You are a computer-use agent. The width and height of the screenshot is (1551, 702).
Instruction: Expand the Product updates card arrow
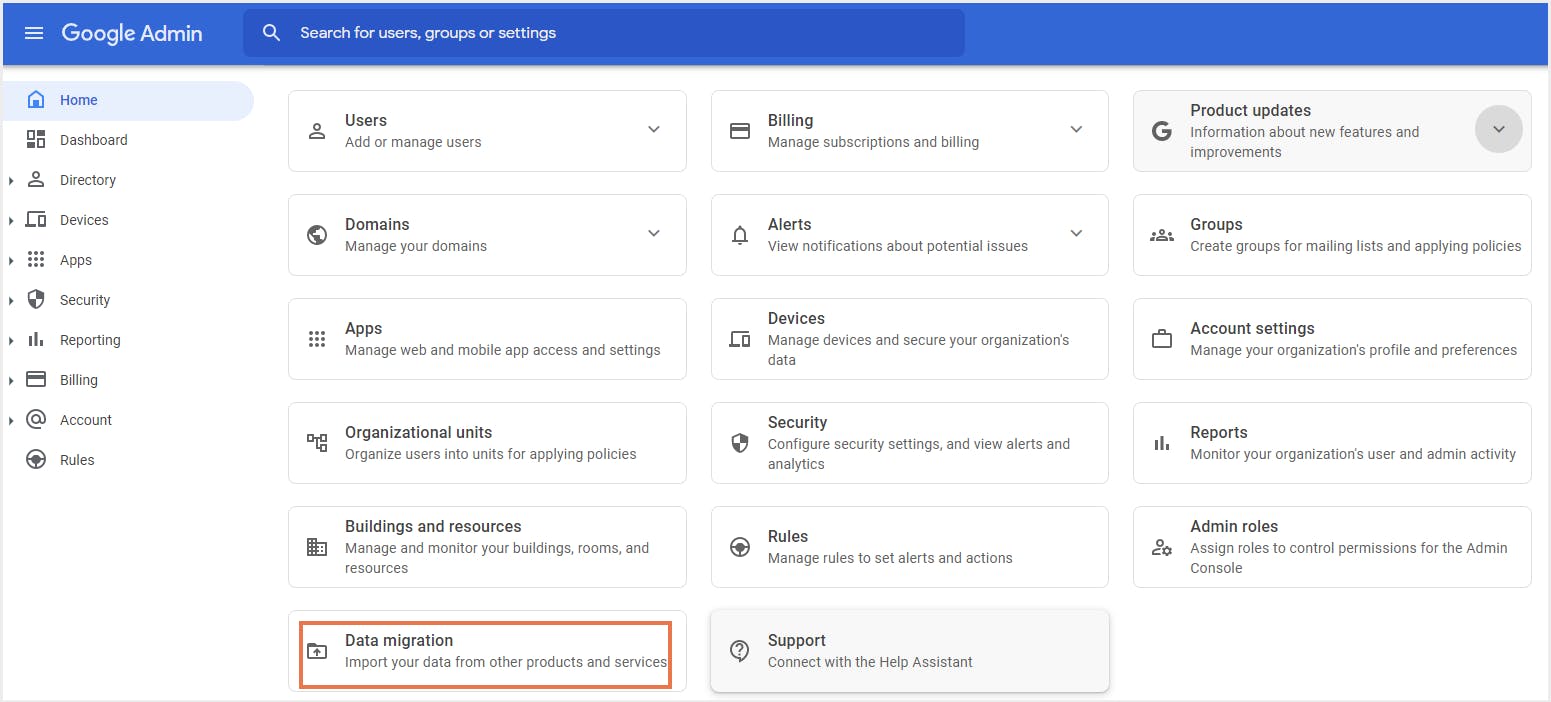pyautogui.click(x=1498, y=130)
